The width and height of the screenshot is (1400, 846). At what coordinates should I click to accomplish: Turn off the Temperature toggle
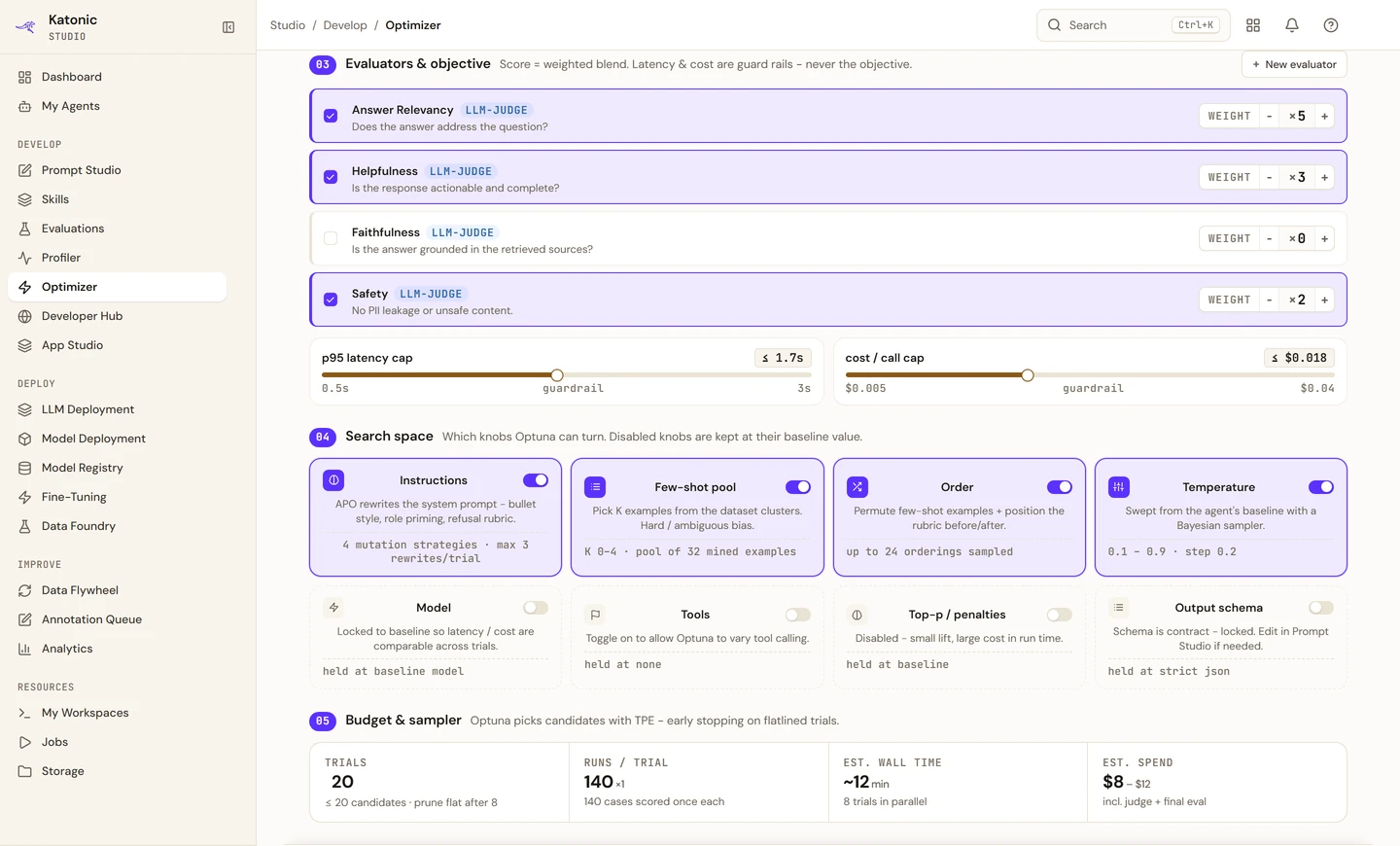point(1321,487)
